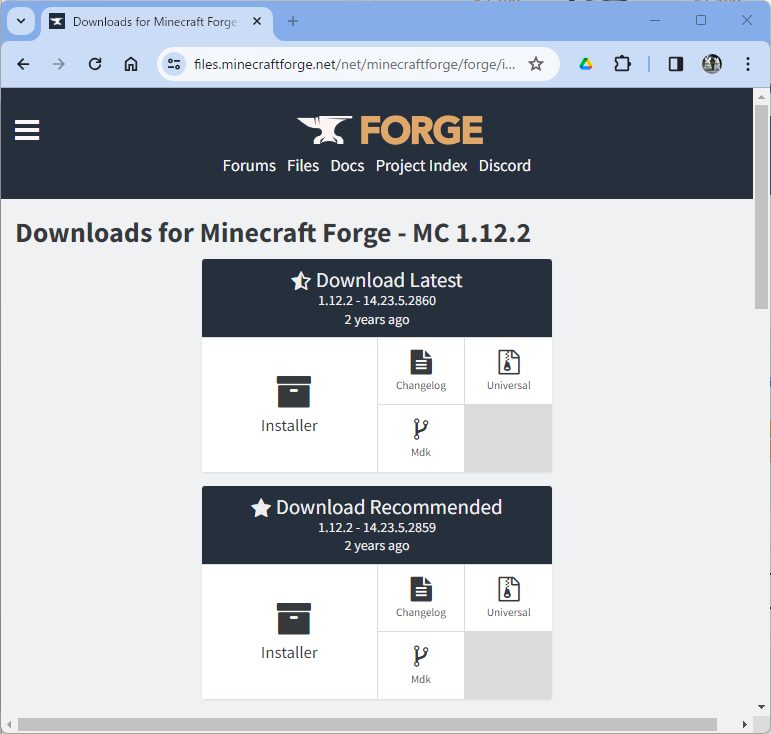This screenshot has height=734, width=771.
Task: Download Mdk under Download Latest
Action: [421, 430]
